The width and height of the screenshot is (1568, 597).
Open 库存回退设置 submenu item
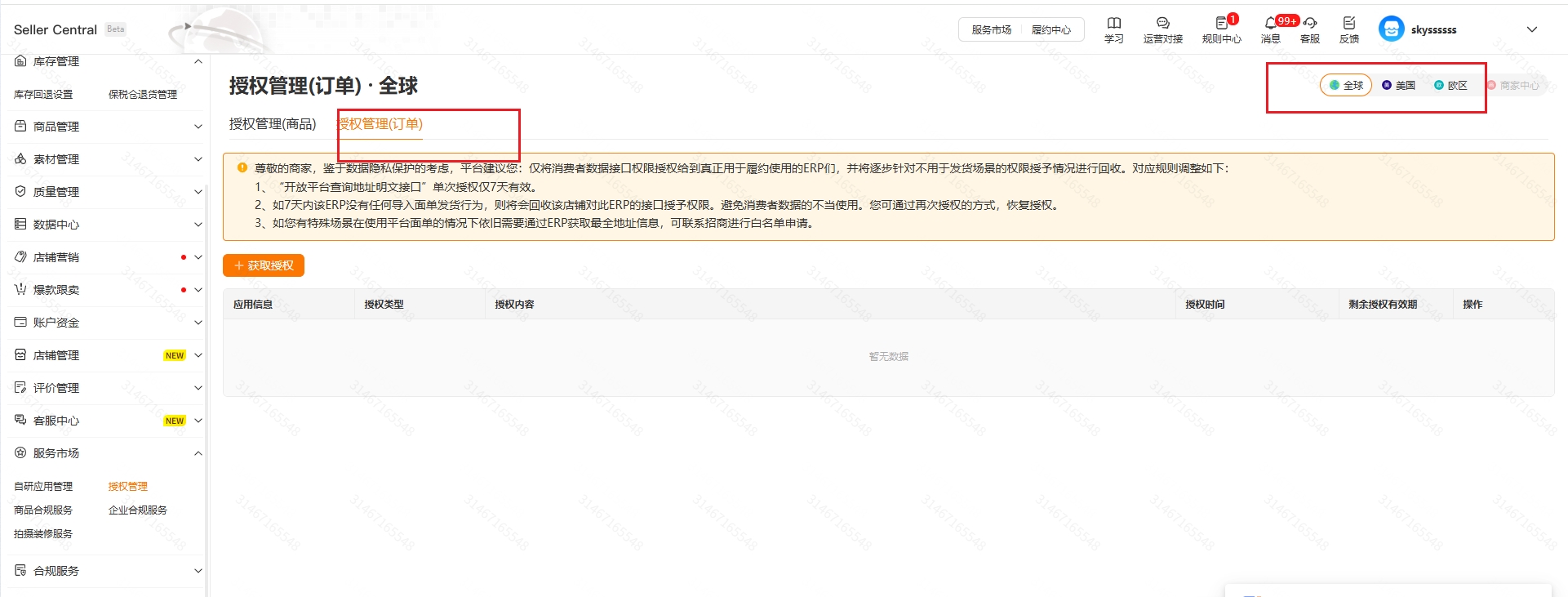point(43,95)
